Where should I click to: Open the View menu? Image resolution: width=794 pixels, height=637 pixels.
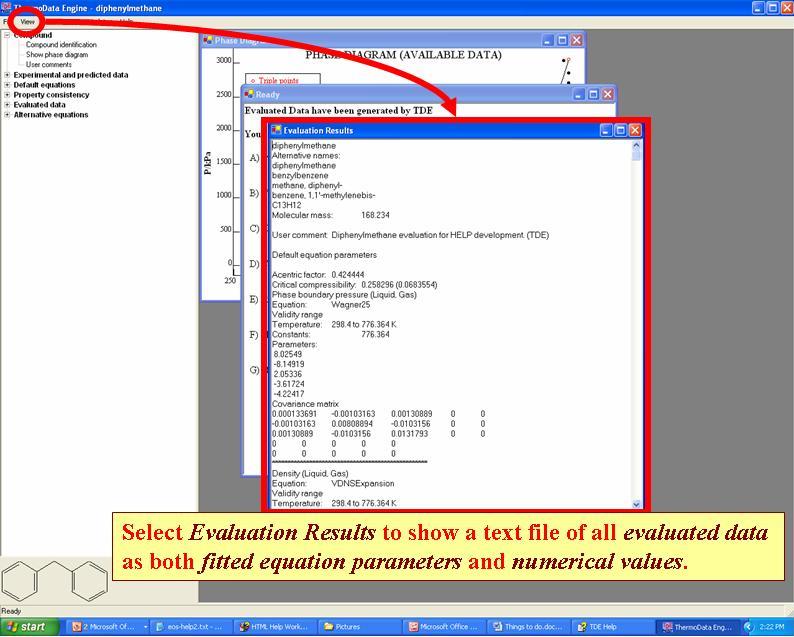pos(27,21)
